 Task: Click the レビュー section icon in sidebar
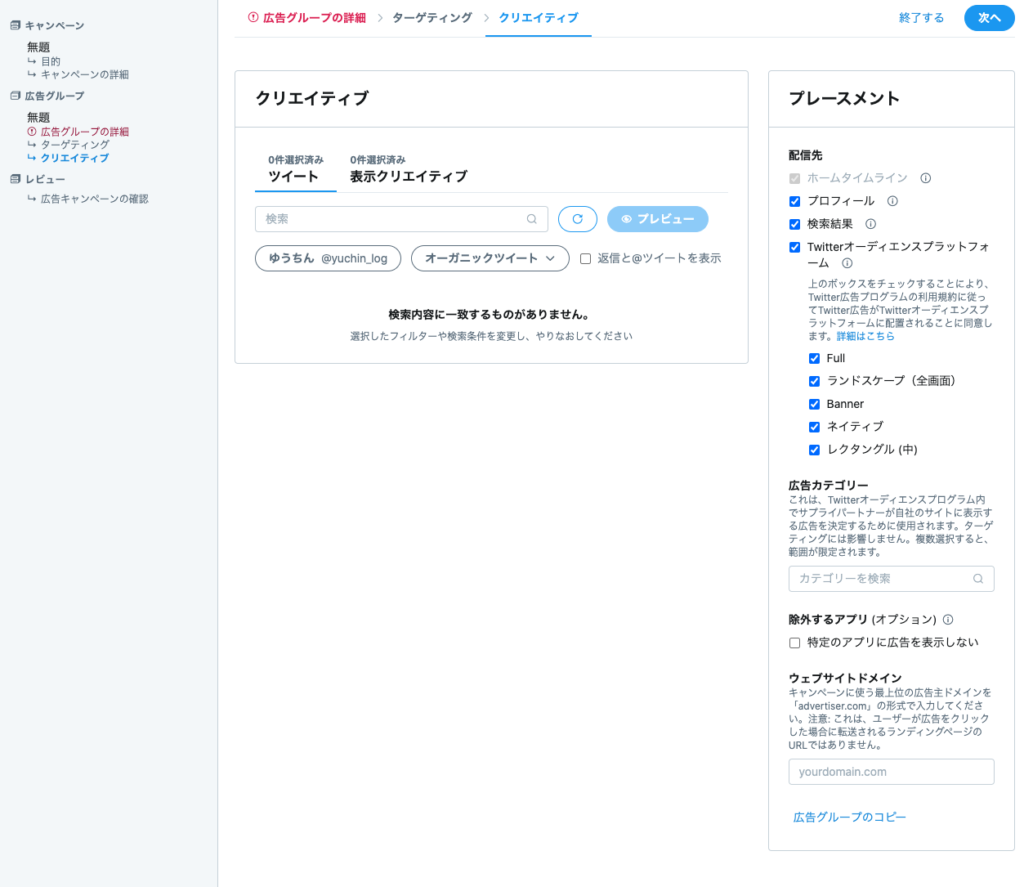(x=15, y=179)
